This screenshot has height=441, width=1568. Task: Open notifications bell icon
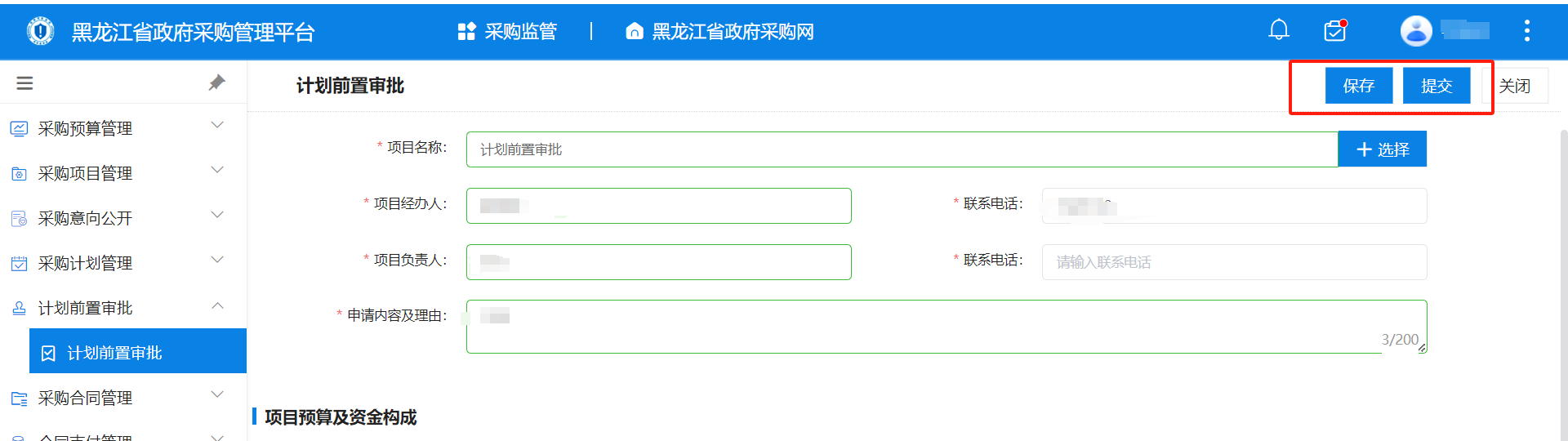[x=1279, y=30]
